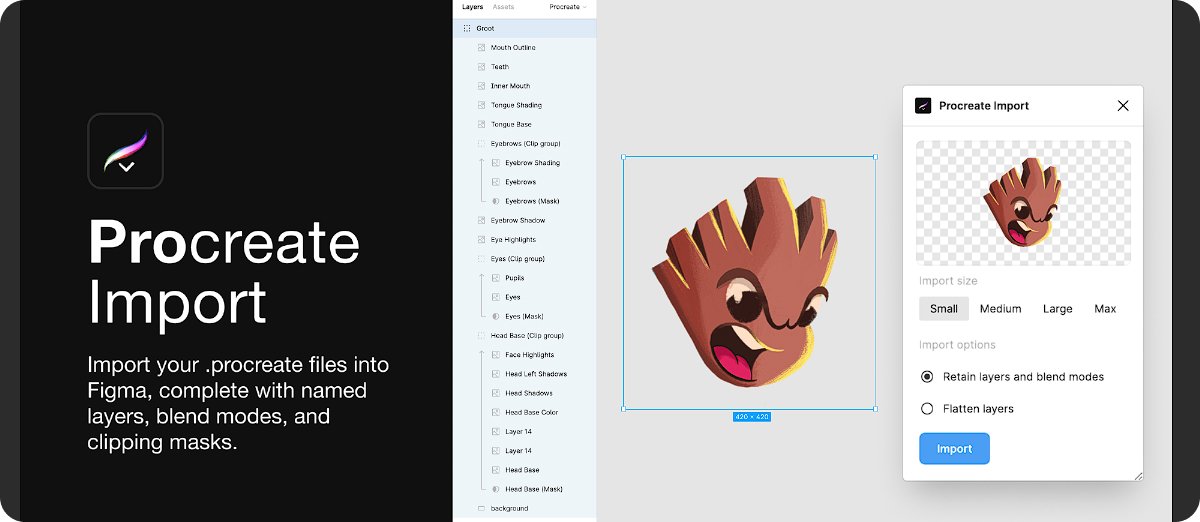Image resolution: width=1200 pixels, height=522 pixels.
Task: Click the Import size label
Action: coord(948,281)
